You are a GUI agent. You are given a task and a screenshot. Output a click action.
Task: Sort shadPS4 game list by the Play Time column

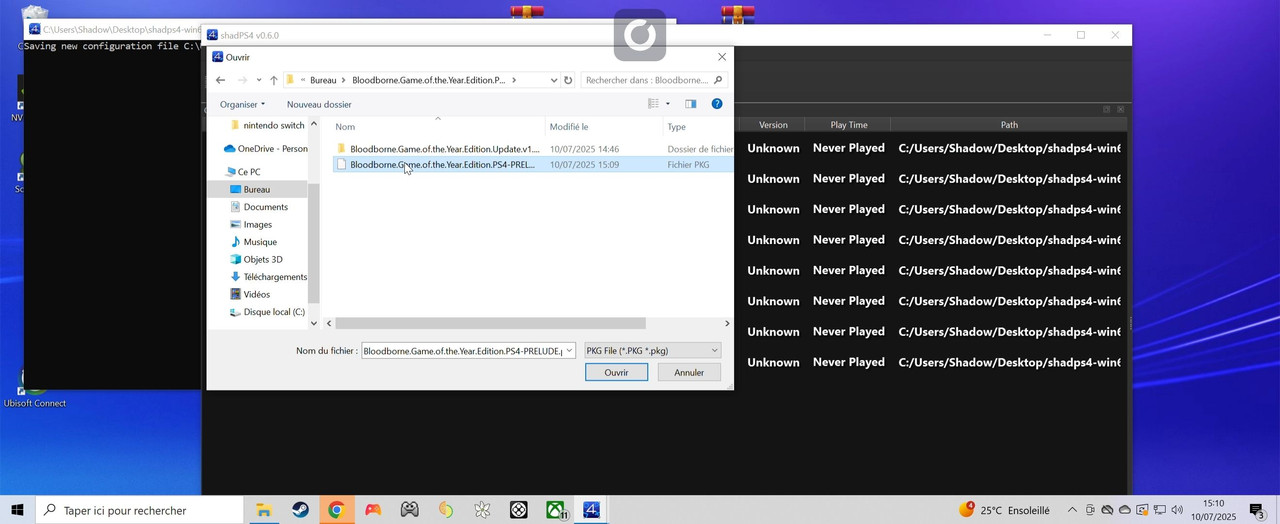click(x=849, y=125)
